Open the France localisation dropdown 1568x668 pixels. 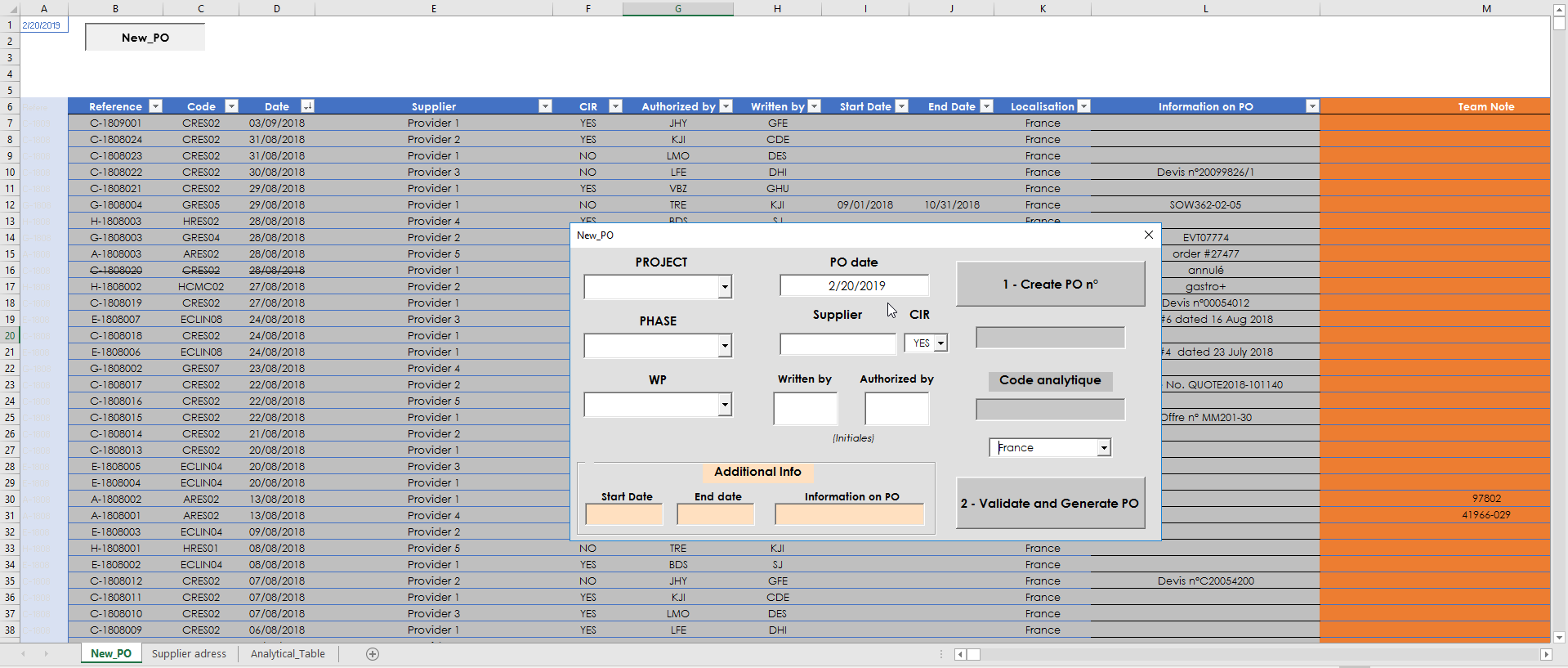point(1104,447)
